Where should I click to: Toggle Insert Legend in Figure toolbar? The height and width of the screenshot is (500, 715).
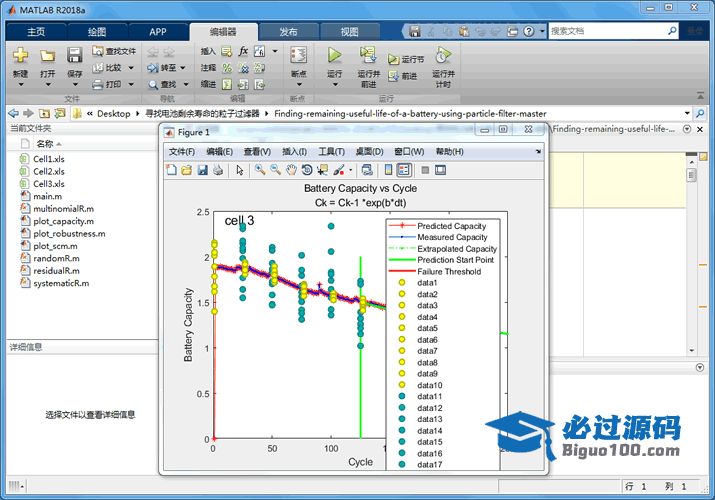404,170
